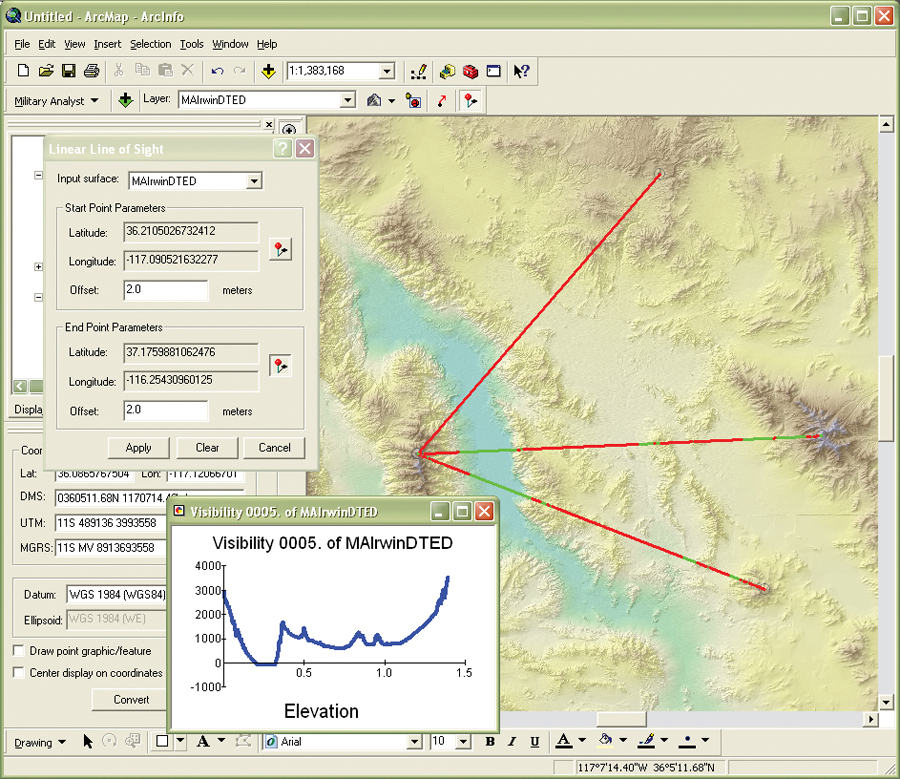Expand the plus tree node in table of contents
Image resolution: width=900 pixels, height=779 pixels.
pyautogui.click(x=38, y=266)
